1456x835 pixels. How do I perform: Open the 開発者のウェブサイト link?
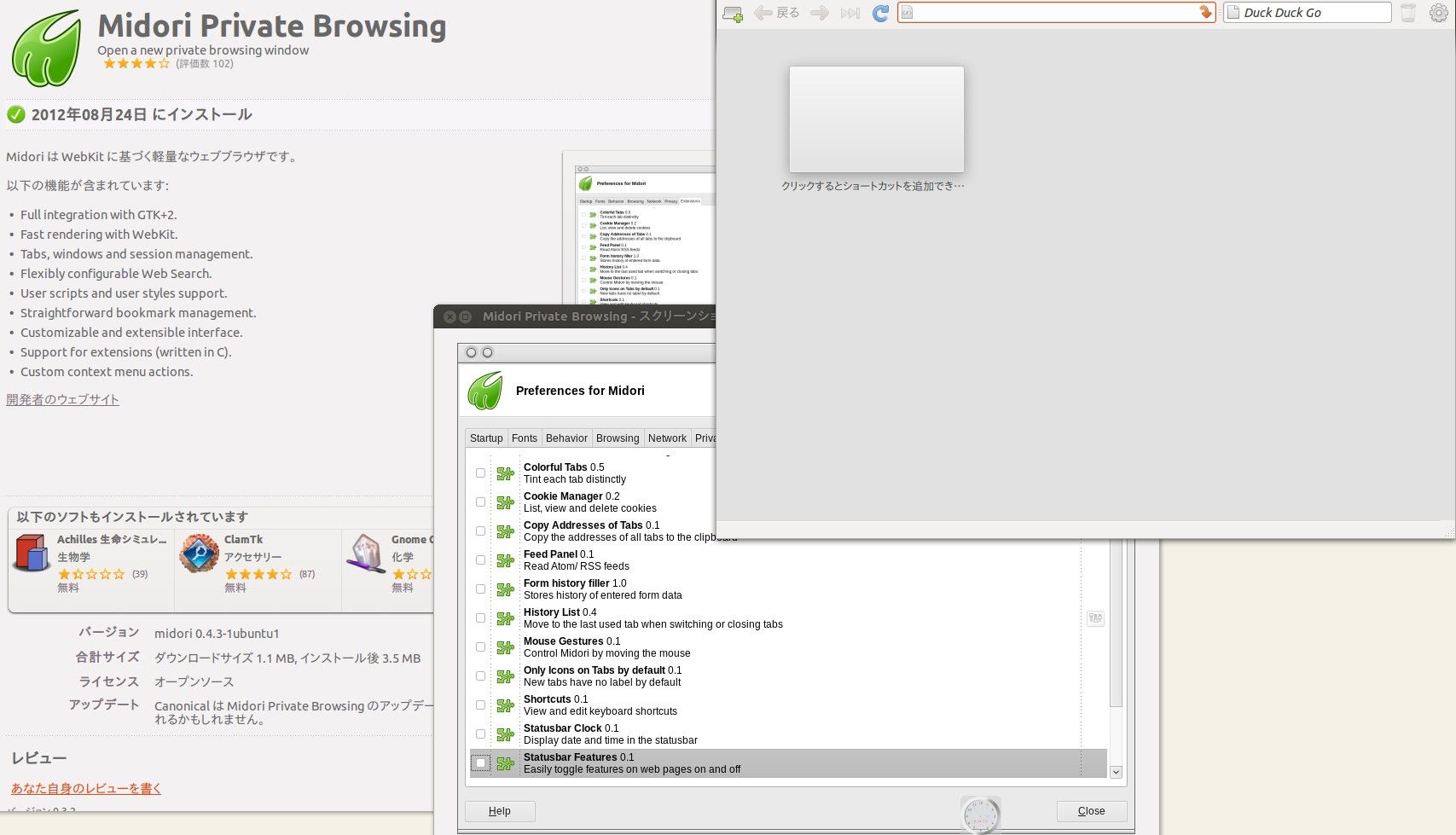click(x=62, y=399)
